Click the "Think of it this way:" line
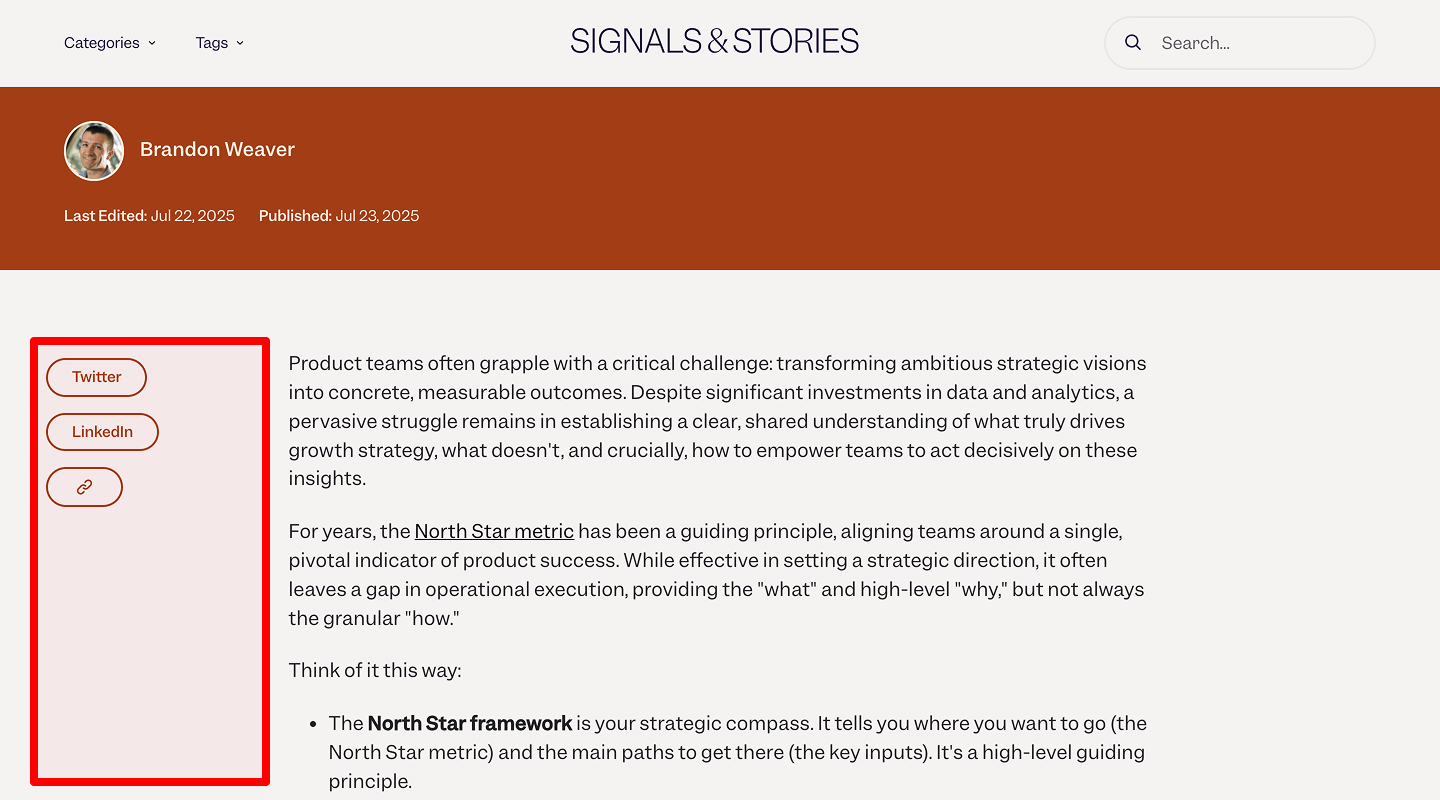This screenshot has height=800, width=1440. click(x=375, y=670)
